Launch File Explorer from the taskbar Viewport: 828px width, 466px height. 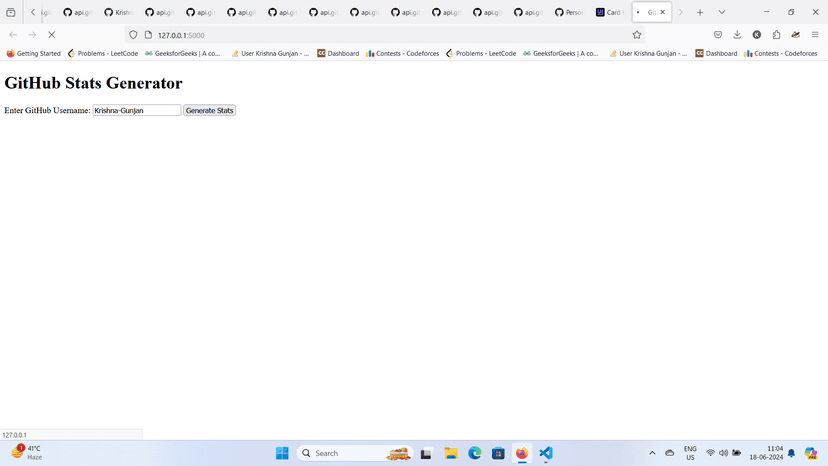click(450, 453)
